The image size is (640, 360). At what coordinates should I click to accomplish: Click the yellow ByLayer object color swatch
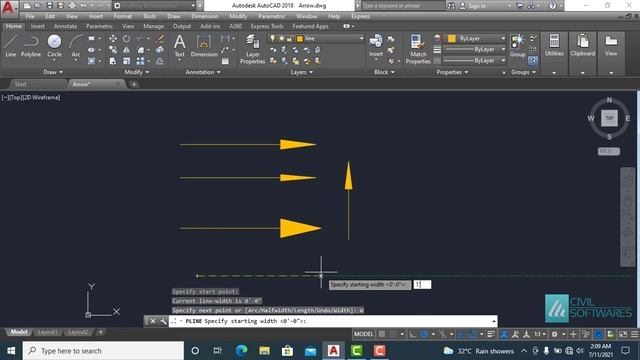[451, 38]
